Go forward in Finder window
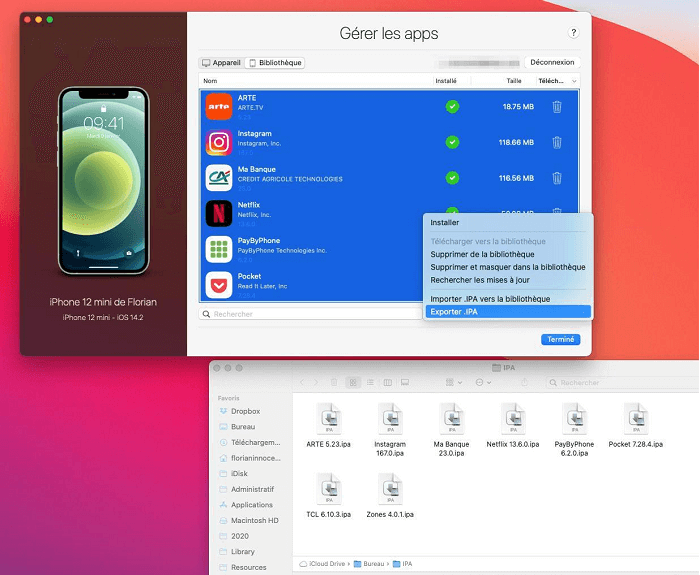The image size is (700, 575). (316, 383)
